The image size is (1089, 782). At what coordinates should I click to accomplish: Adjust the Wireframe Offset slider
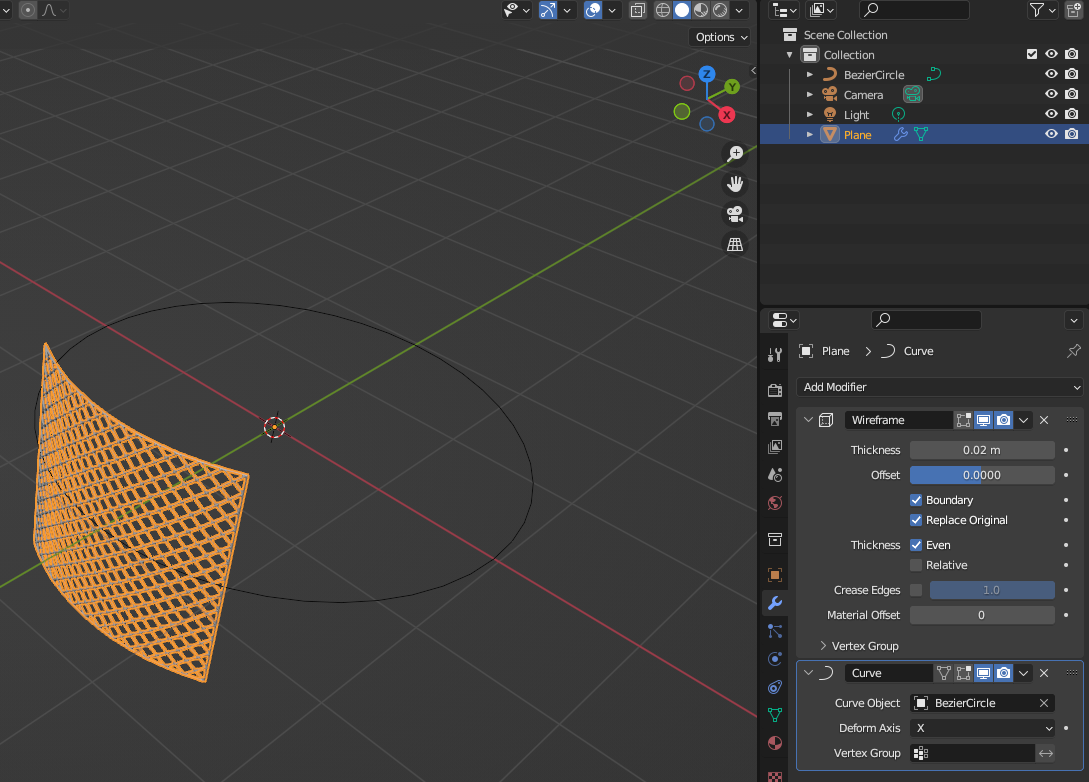point(982,475)
